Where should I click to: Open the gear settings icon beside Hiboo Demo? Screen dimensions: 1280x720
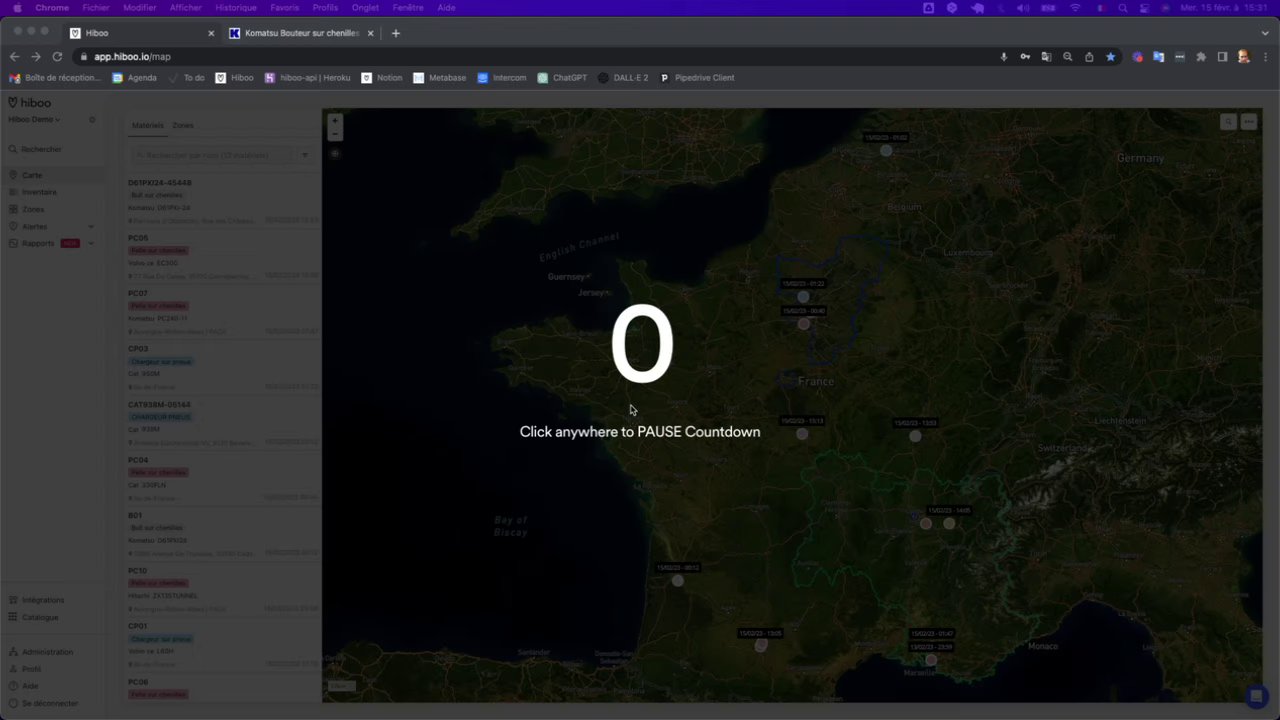(92, 120)
